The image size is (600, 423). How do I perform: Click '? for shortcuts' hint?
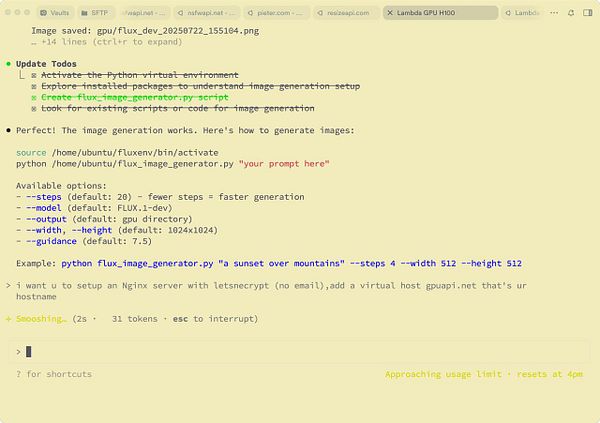(x=54, y=374)
